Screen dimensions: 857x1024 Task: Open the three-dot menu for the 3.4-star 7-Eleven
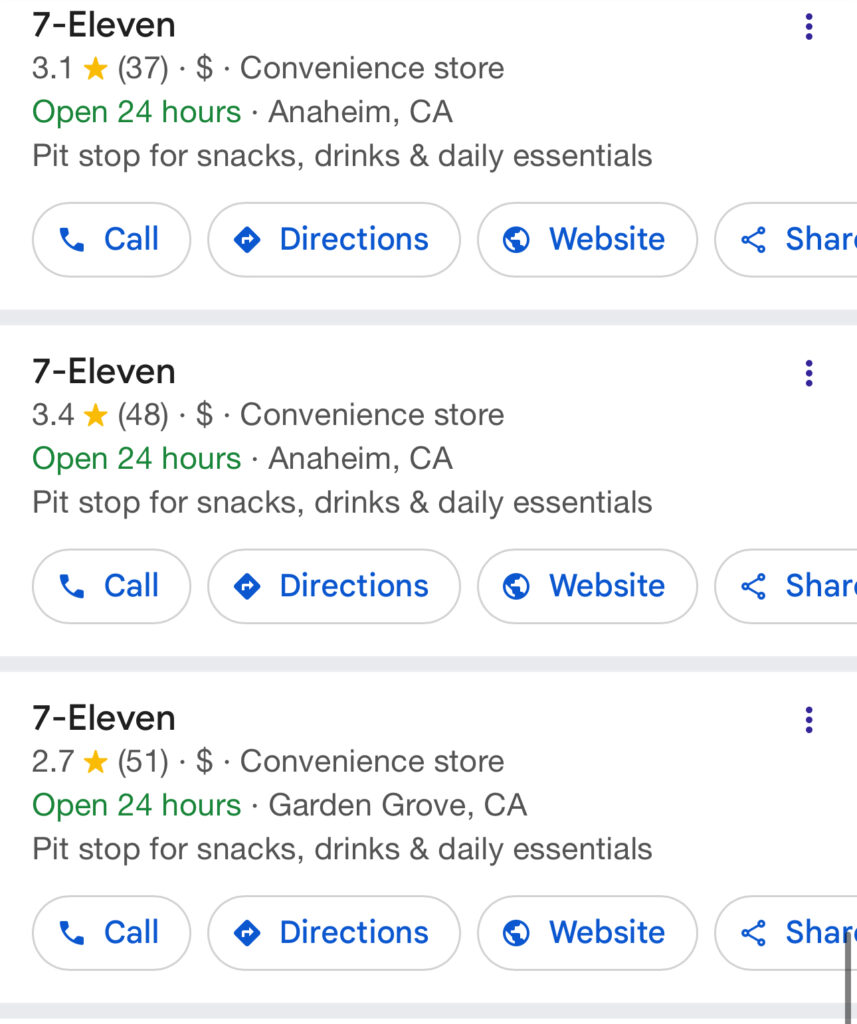point(809,374)
